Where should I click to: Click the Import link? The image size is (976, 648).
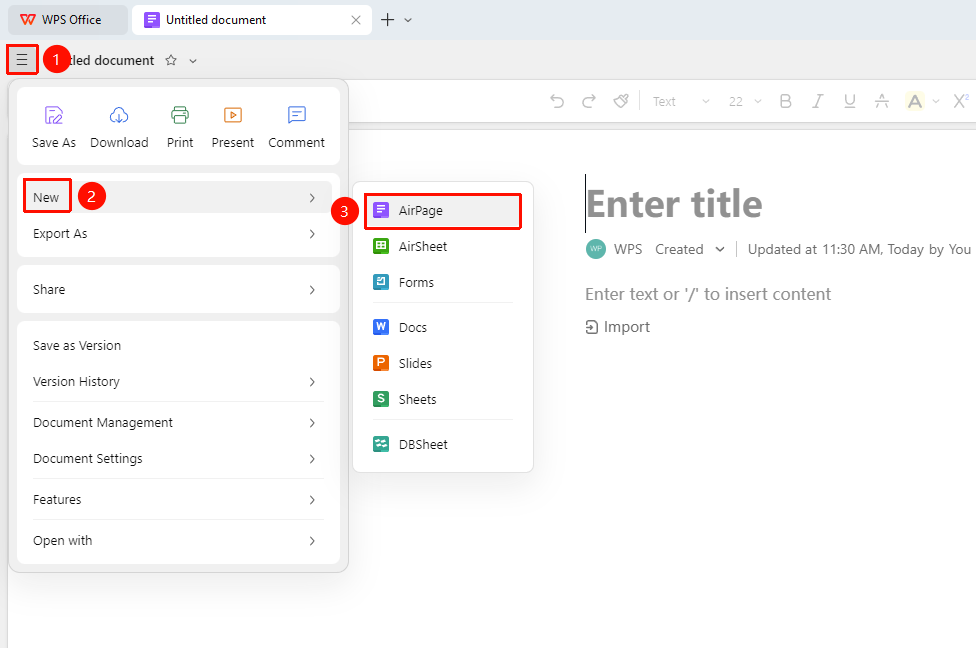pyautogui.click(x=617, y=327)
